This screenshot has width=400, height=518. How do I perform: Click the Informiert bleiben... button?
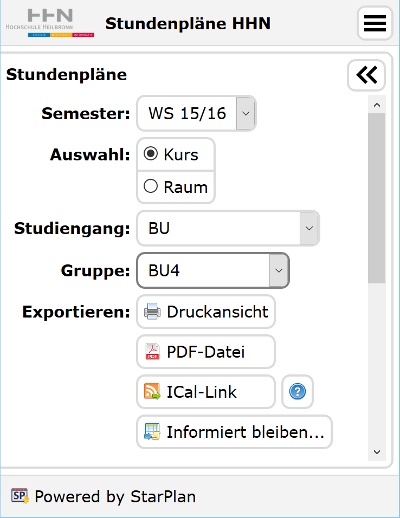point(234,432)
